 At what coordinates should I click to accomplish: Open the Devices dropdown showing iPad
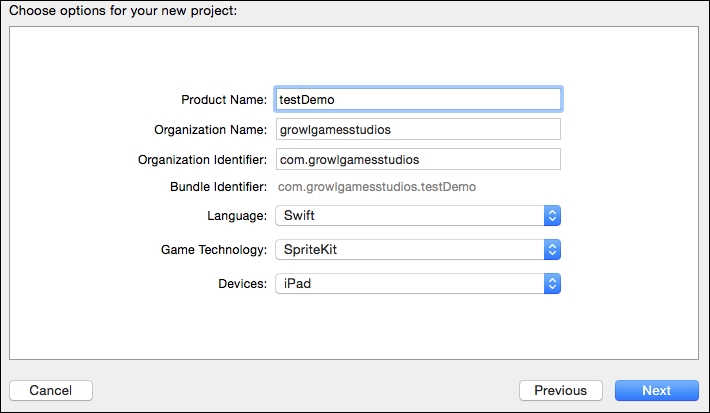(x=418, y=283)
